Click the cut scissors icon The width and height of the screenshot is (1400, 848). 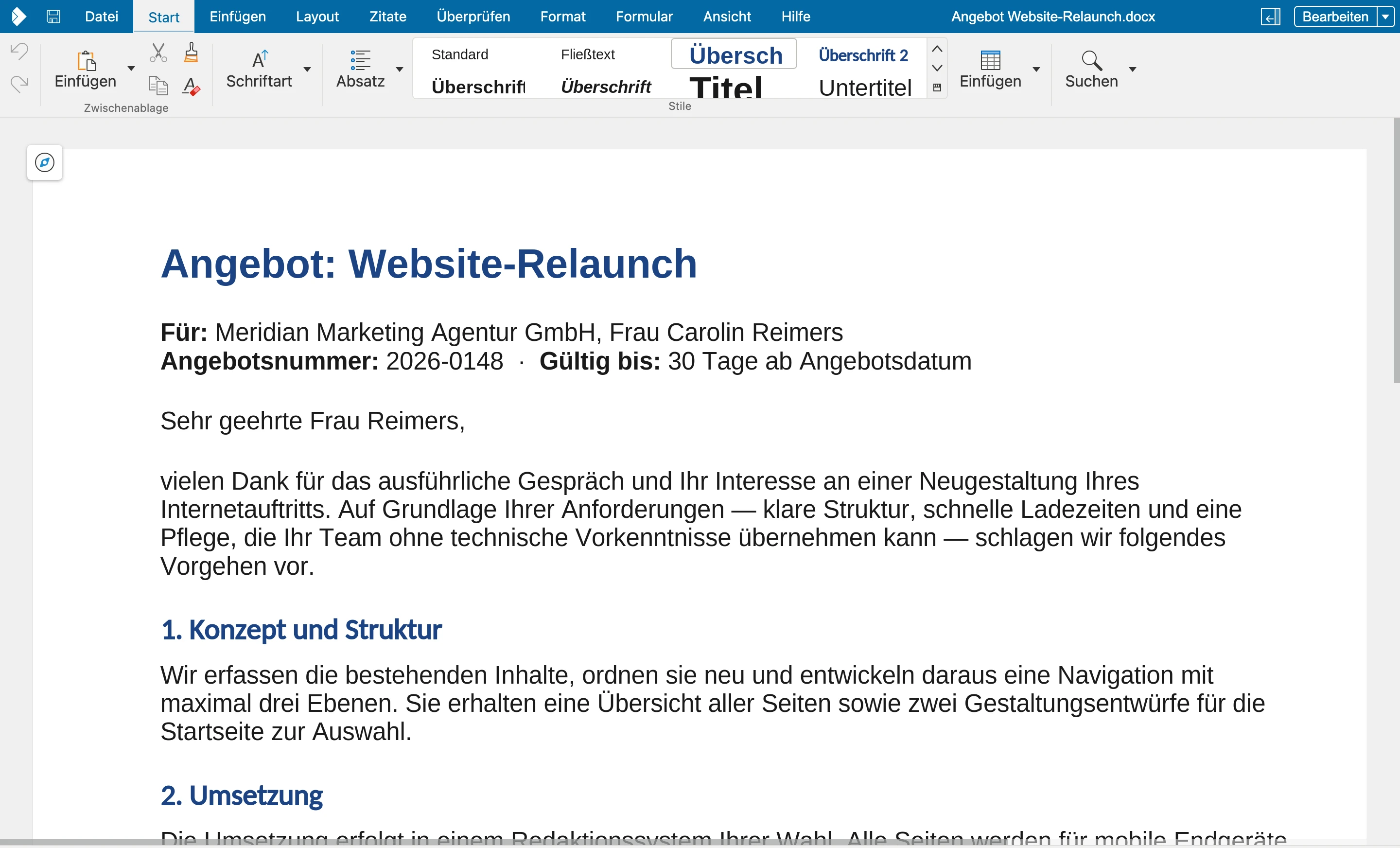point(158,53)
